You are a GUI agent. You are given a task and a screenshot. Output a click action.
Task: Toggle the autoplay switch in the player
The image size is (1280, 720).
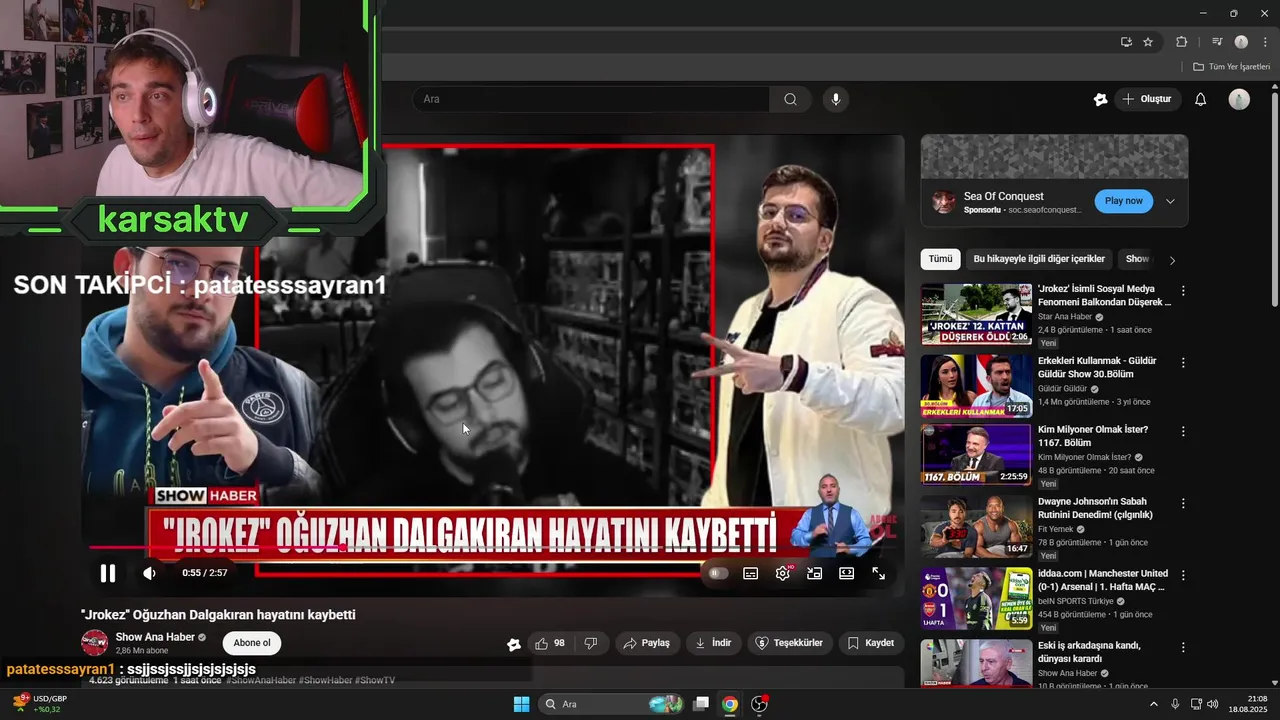(x=717, y=573)
